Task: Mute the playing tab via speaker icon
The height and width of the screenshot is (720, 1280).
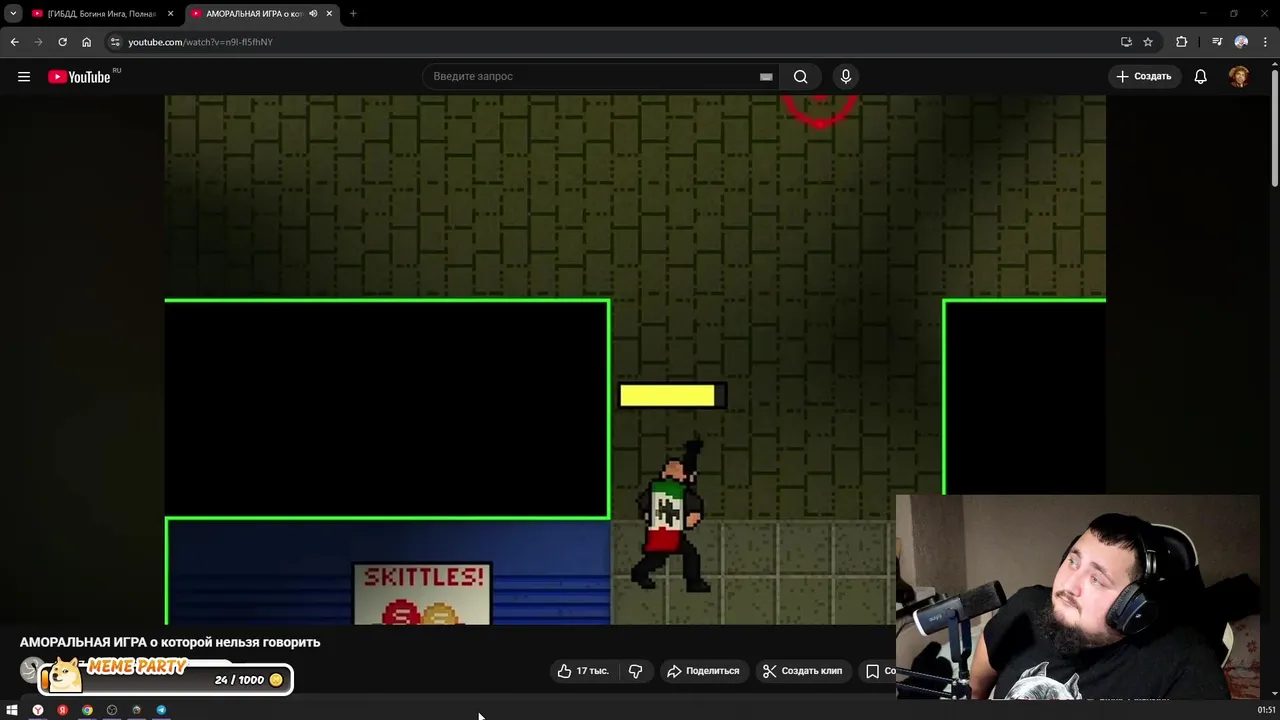Action: pyautogui.click(x=313, y=14)
